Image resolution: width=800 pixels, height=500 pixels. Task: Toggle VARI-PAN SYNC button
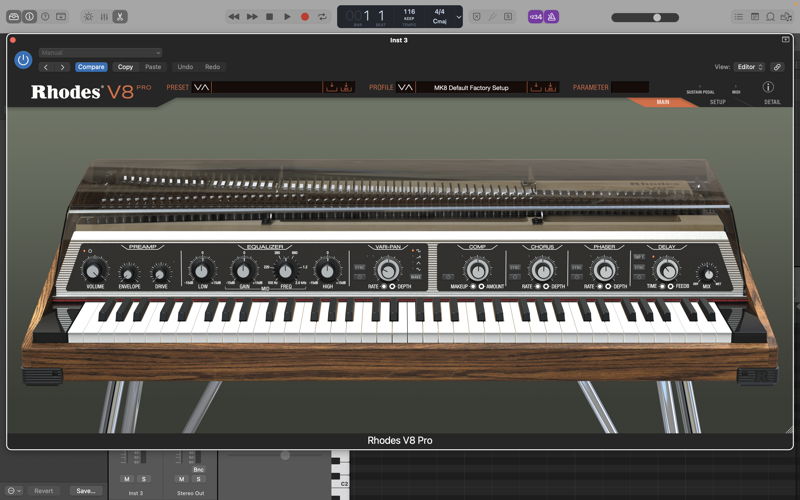tap(359, 267)
